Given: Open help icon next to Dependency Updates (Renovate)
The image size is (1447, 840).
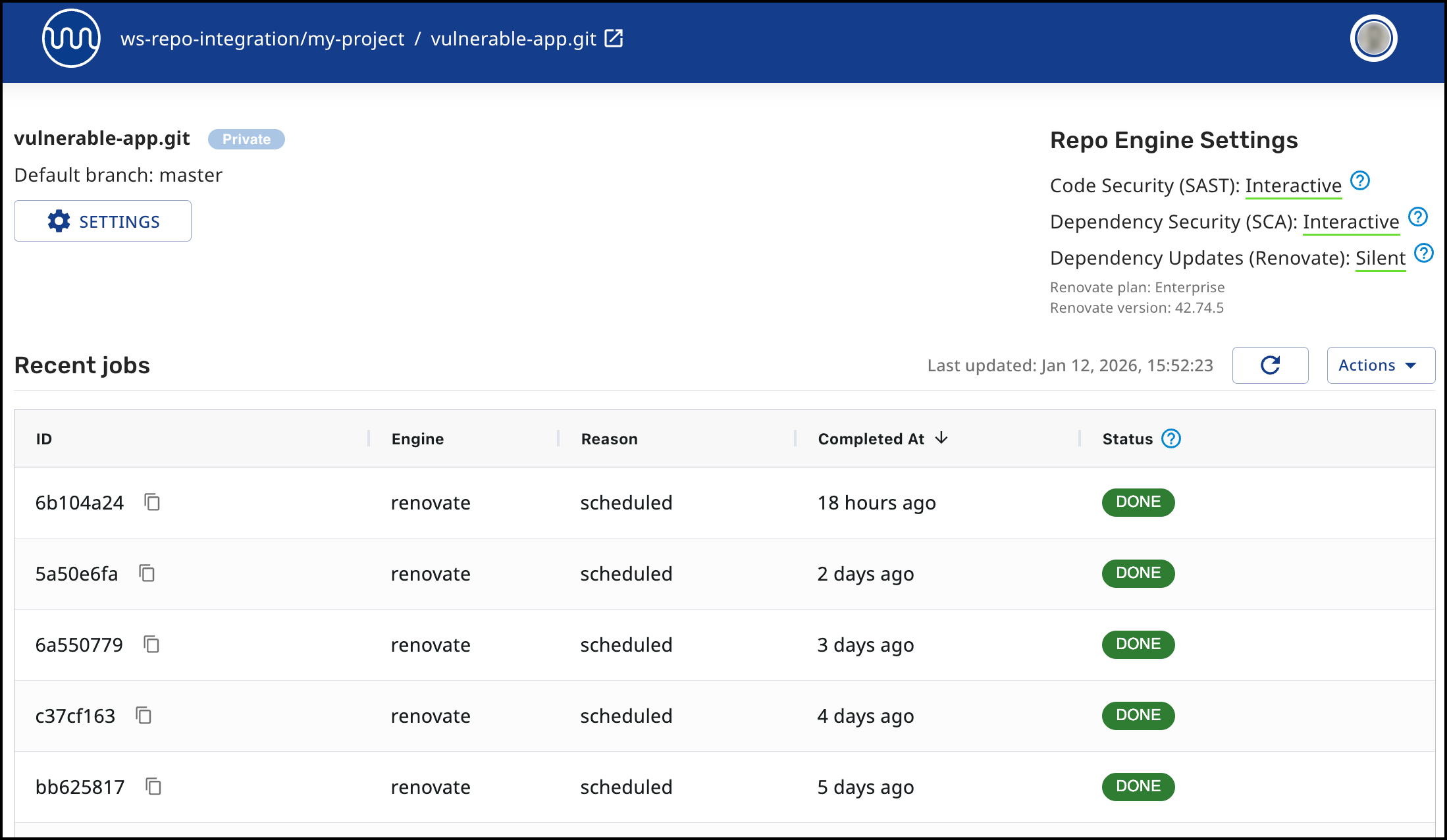Looking at the screenshot, I should (1423, 253).
